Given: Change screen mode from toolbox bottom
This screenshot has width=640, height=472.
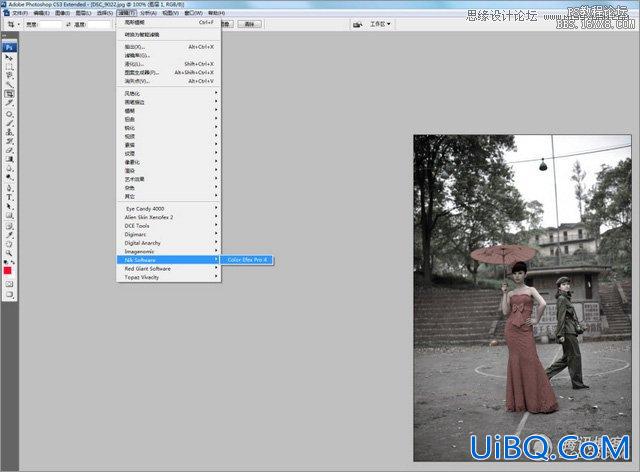Looking at the screenshot, I should pos(9,294).
